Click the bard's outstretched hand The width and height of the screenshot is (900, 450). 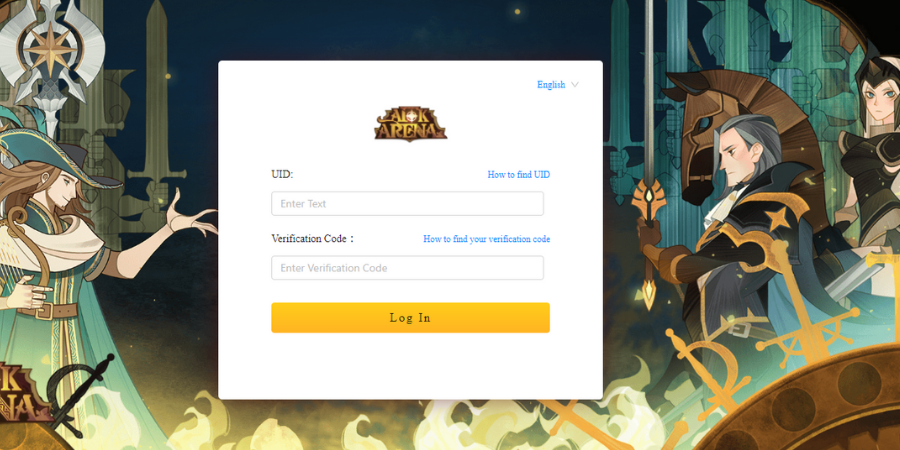click(x=189, y=214)
